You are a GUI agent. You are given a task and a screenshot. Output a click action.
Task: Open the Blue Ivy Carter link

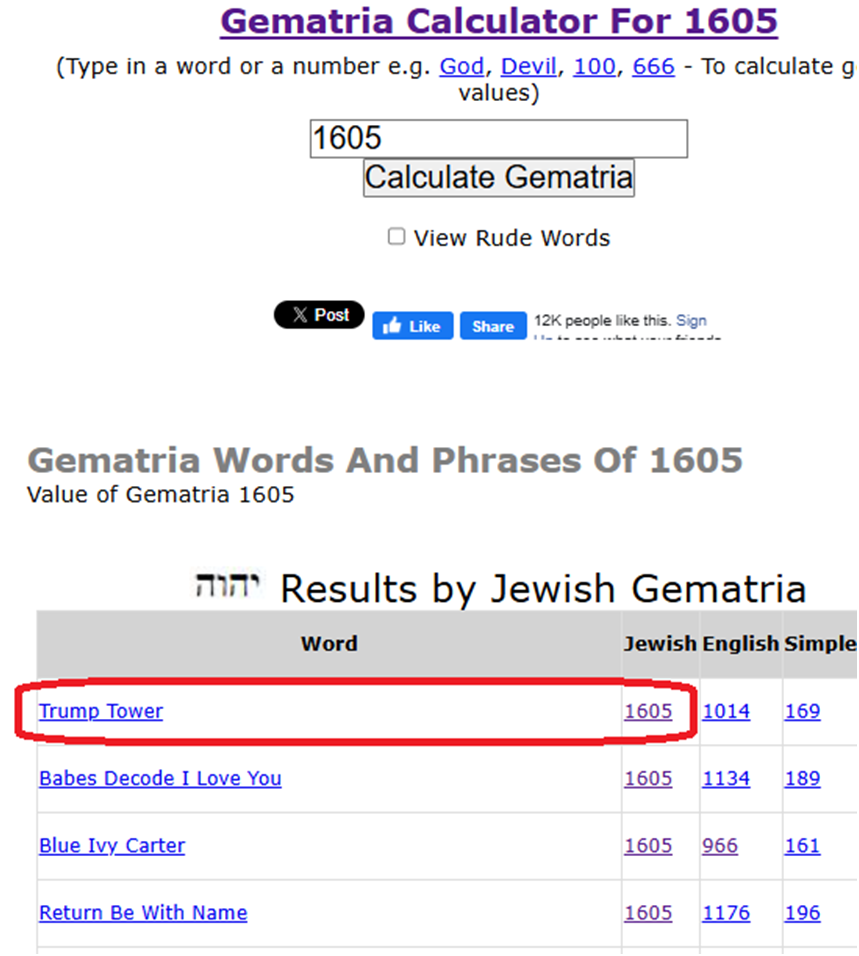112,845
